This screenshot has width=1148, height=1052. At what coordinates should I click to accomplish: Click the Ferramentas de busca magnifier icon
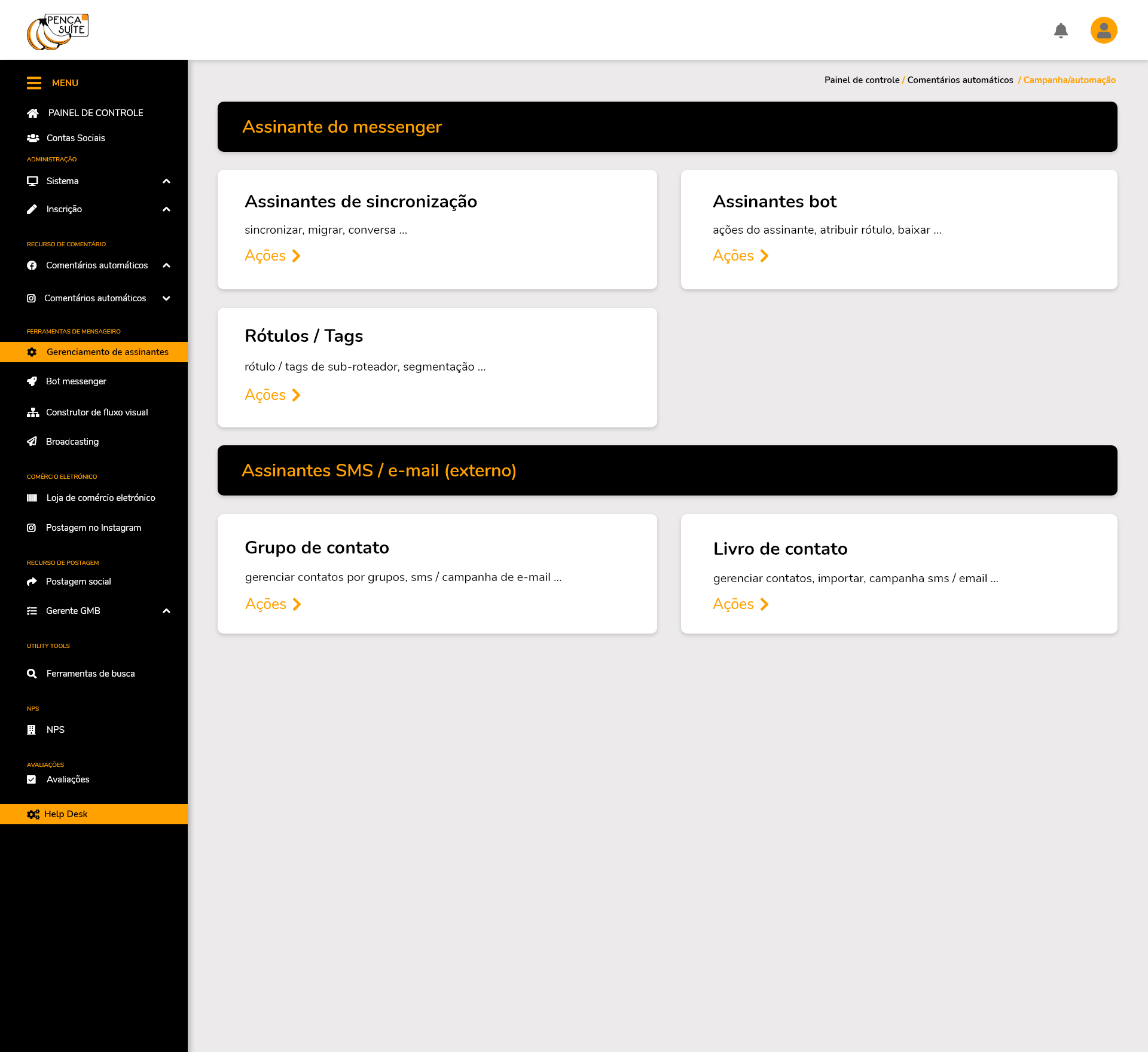pos(32,674)
